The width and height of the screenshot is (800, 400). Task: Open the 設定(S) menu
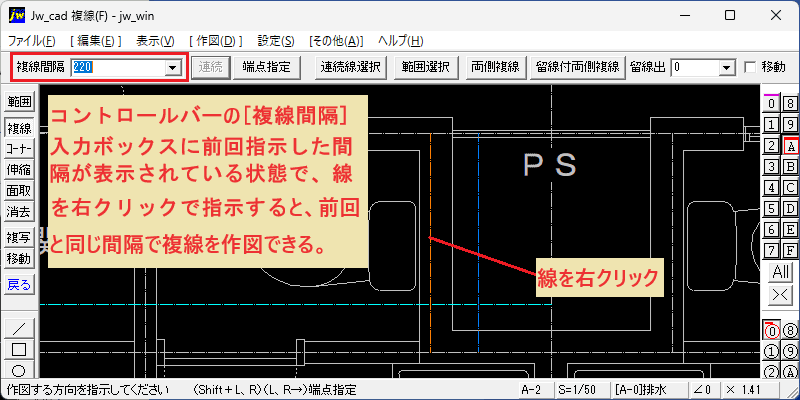coord(276,41)
